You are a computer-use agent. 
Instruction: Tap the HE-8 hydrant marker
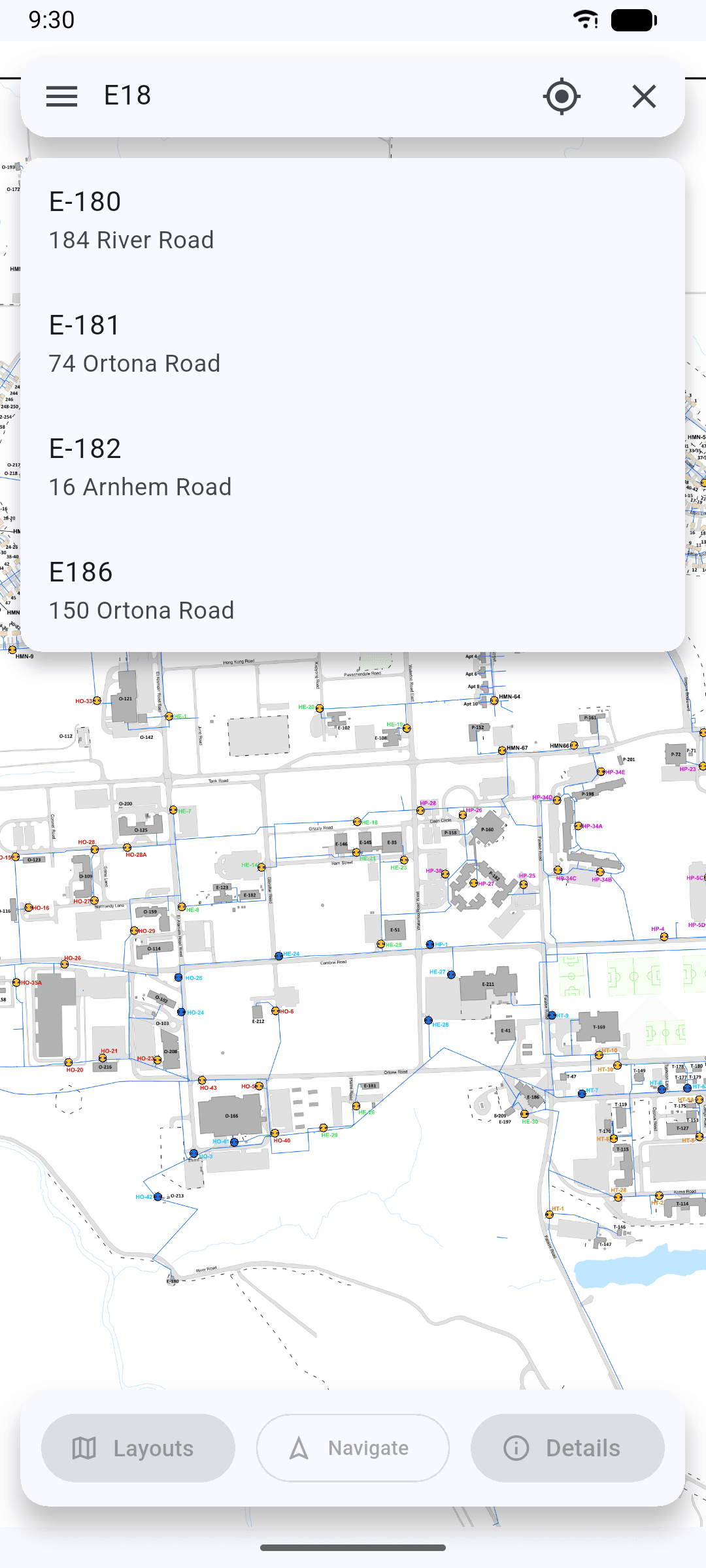pyautogui.click(x=182, y=906)
